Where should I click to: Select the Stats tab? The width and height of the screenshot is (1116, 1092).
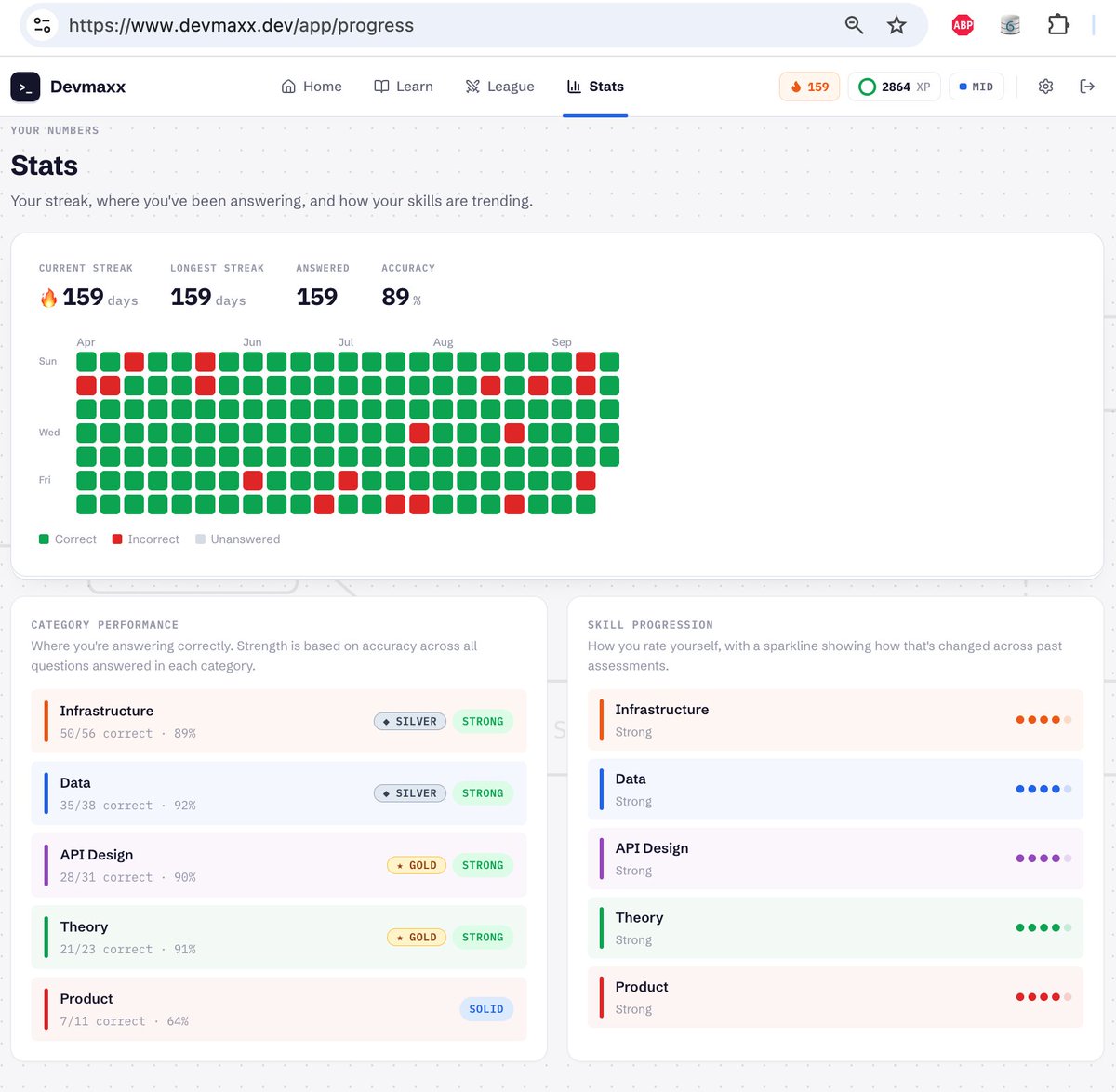595,87
